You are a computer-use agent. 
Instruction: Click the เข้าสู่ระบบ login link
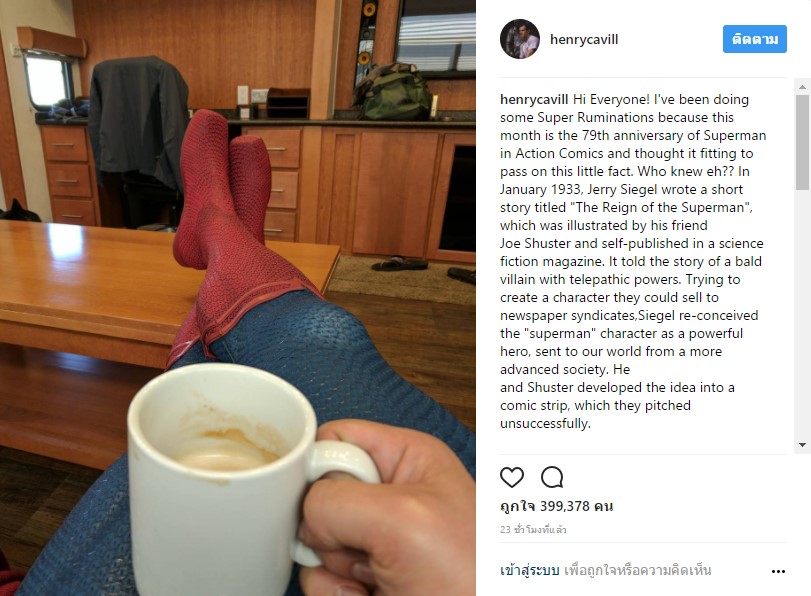click(x=530, y=570)
